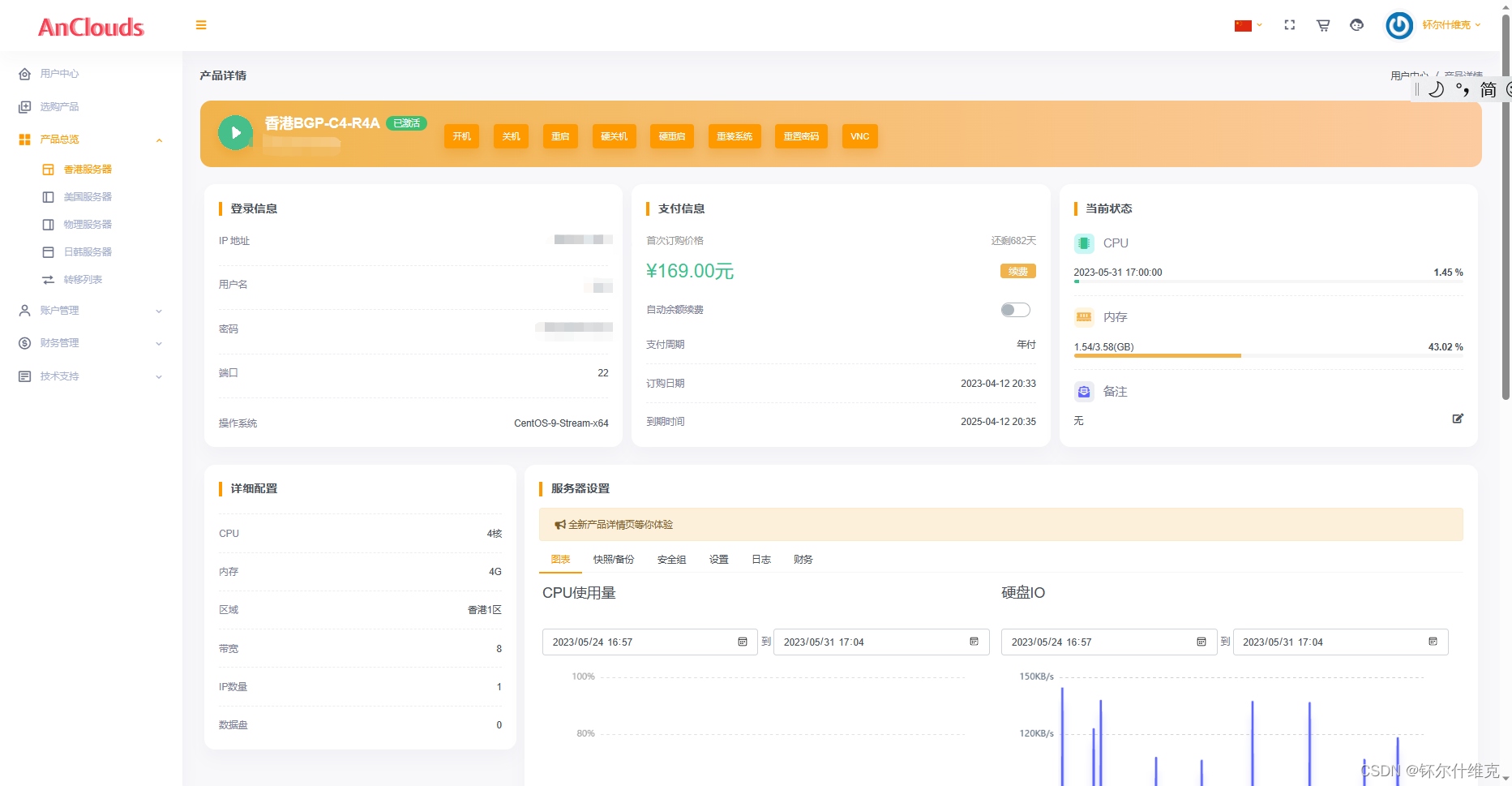Open 选购产品 in sidebar
The height and width of the screenshot is (786, 1512).
pos(59,107)
